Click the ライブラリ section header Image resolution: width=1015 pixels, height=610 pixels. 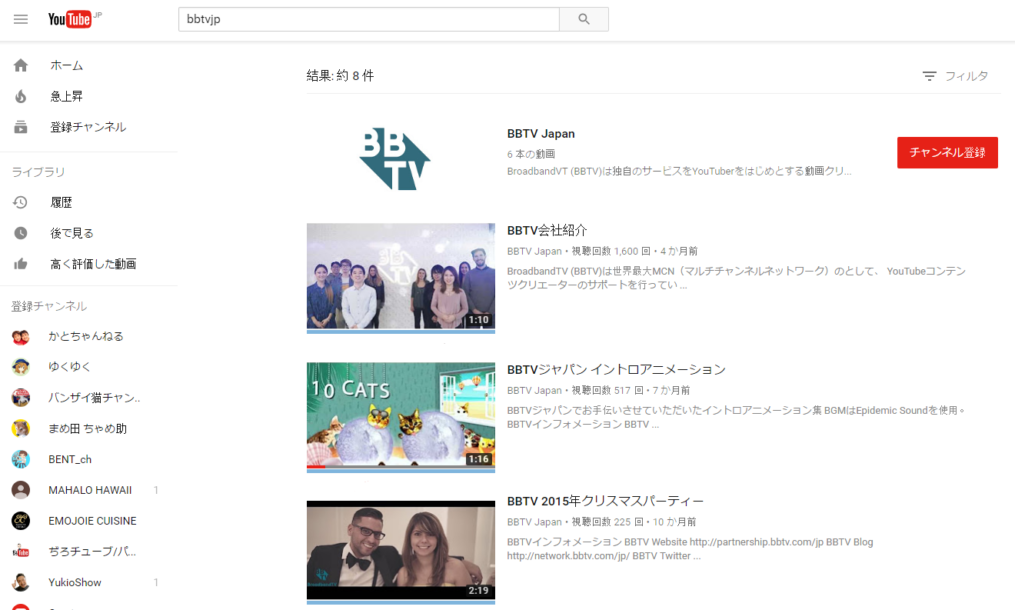click(38, 172)
